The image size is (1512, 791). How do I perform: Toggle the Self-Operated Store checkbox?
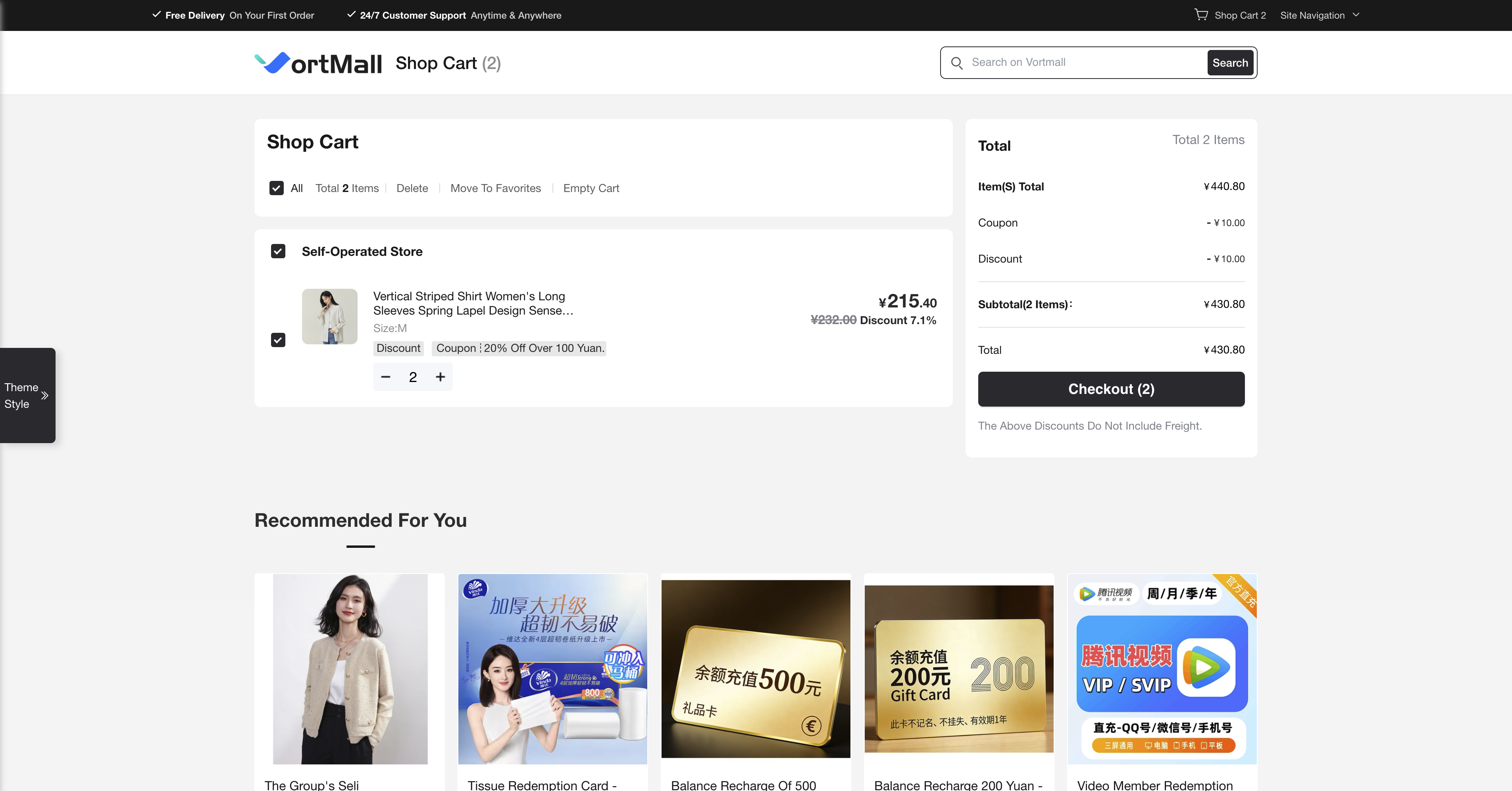[x=278, y=251]
